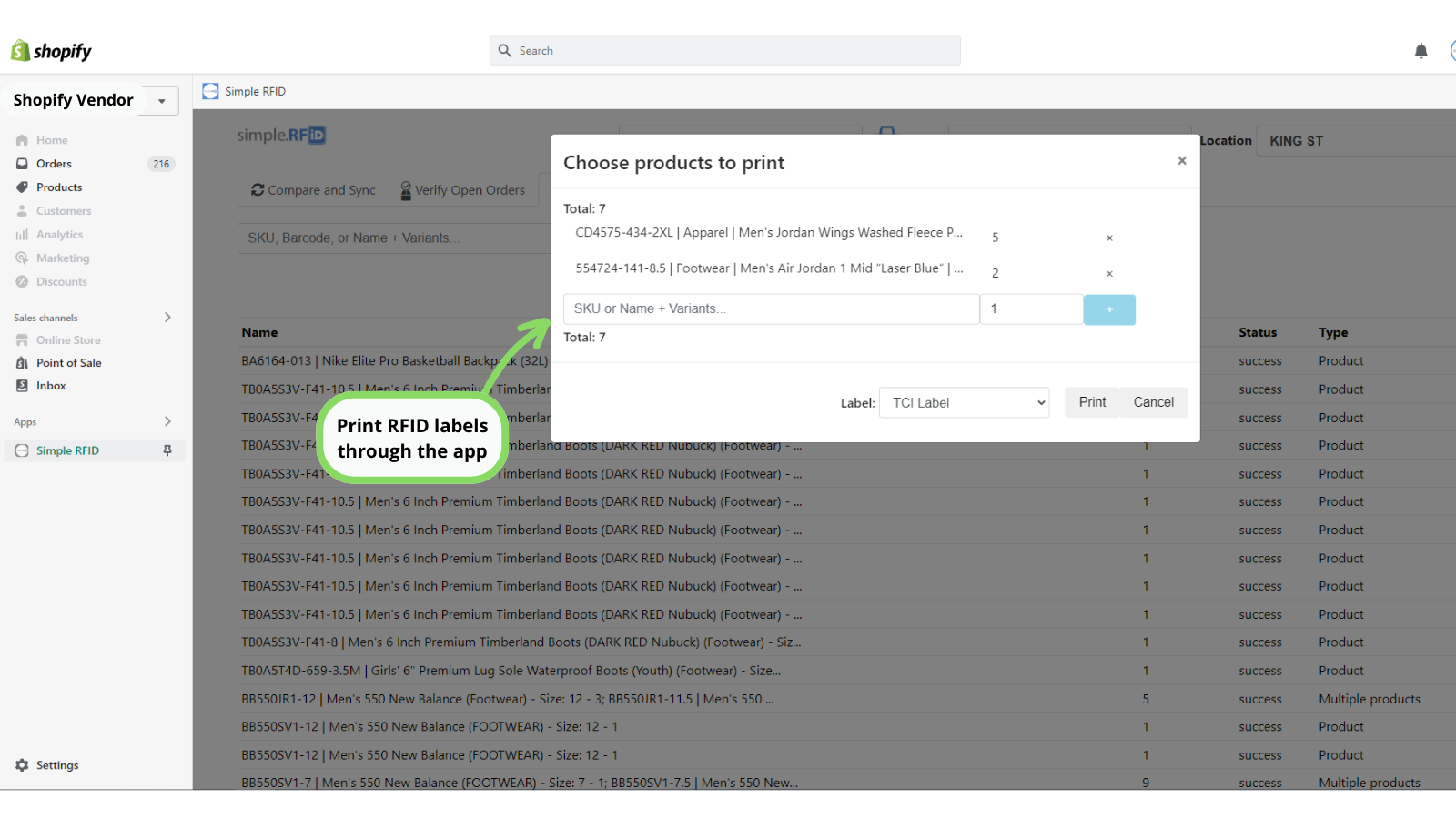Expand the Apps section chevron

coord(167,421)
